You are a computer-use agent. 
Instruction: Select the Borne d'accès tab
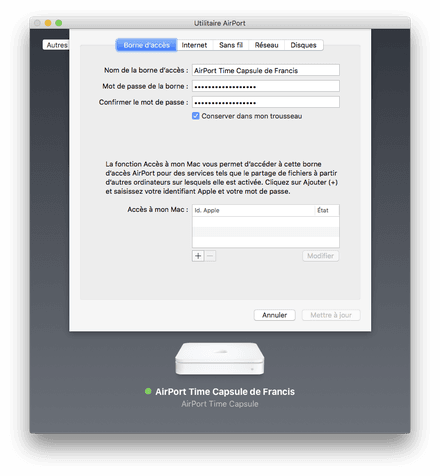(x=147, y=45)
